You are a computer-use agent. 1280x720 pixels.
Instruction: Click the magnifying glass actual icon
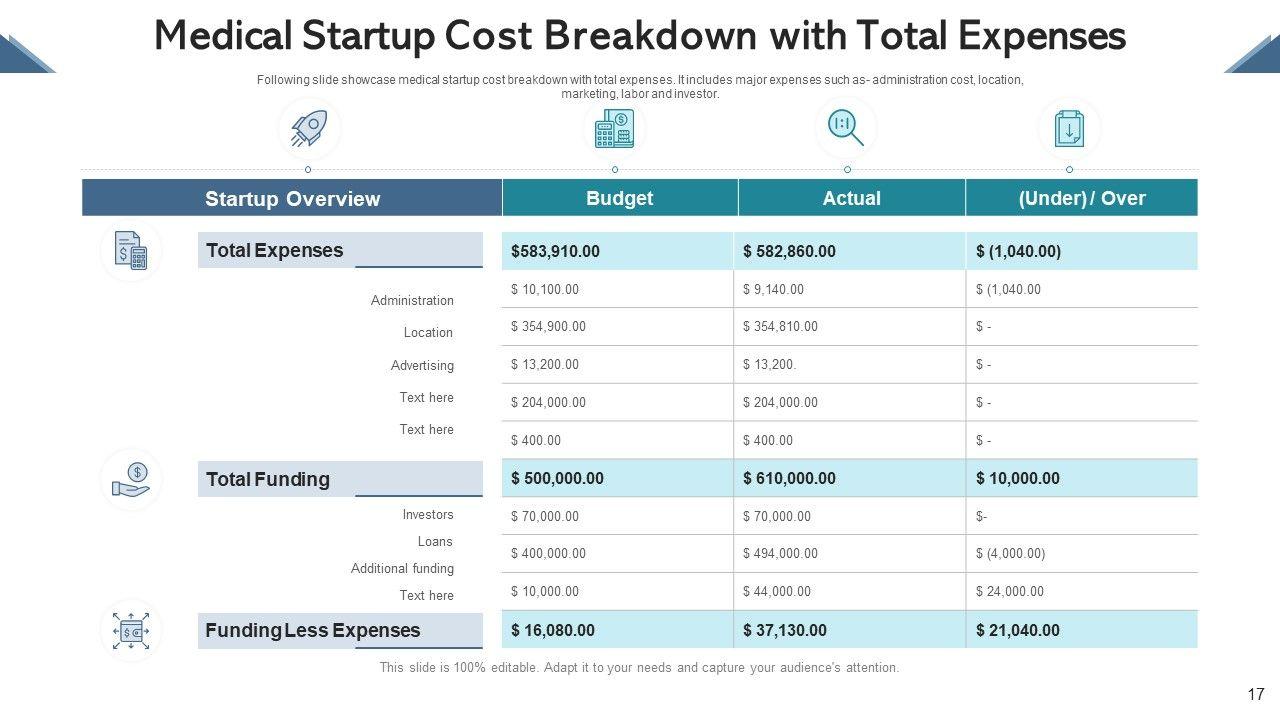(846, 128)
